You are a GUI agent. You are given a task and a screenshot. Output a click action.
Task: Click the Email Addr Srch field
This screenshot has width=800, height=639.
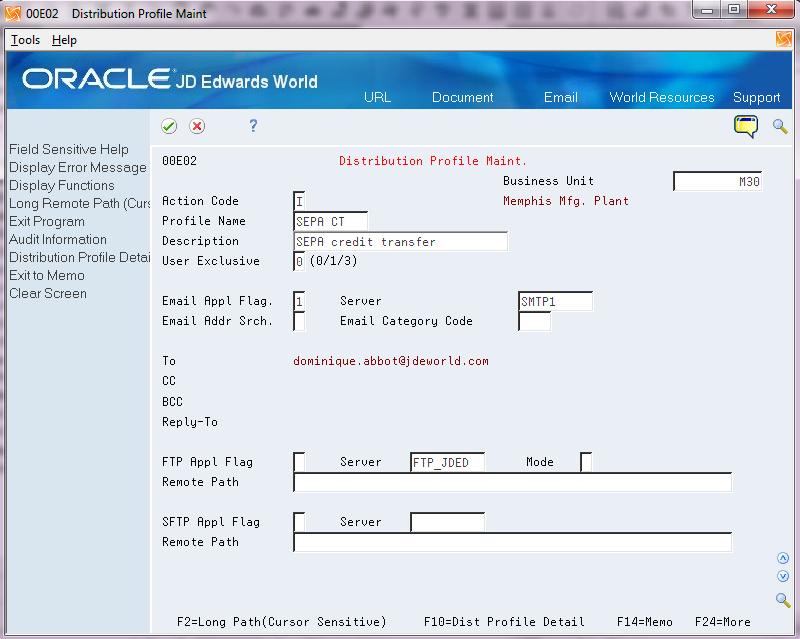point(299,322)
